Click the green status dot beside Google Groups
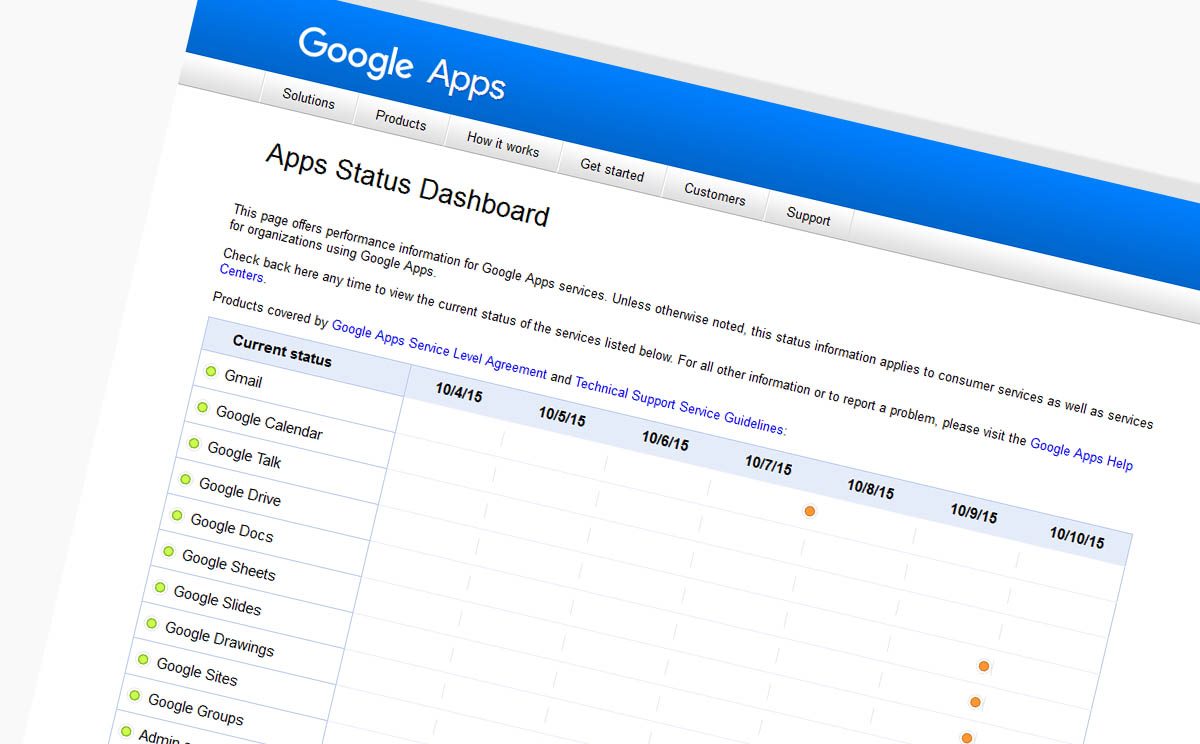Viewport: 1200px width, 744px height. (135, 696)
